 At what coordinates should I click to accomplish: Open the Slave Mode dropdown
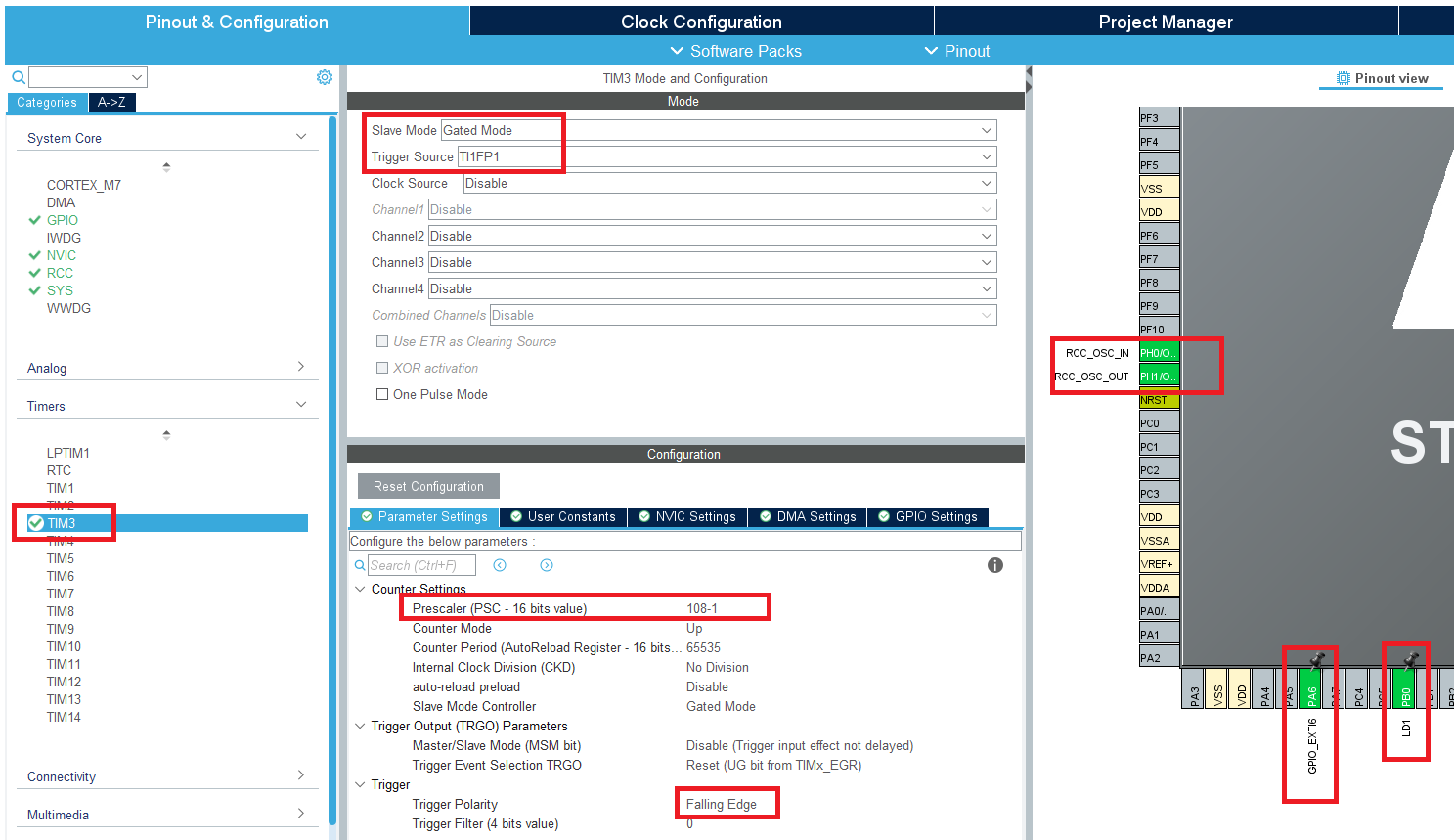[x=719, y=130]
